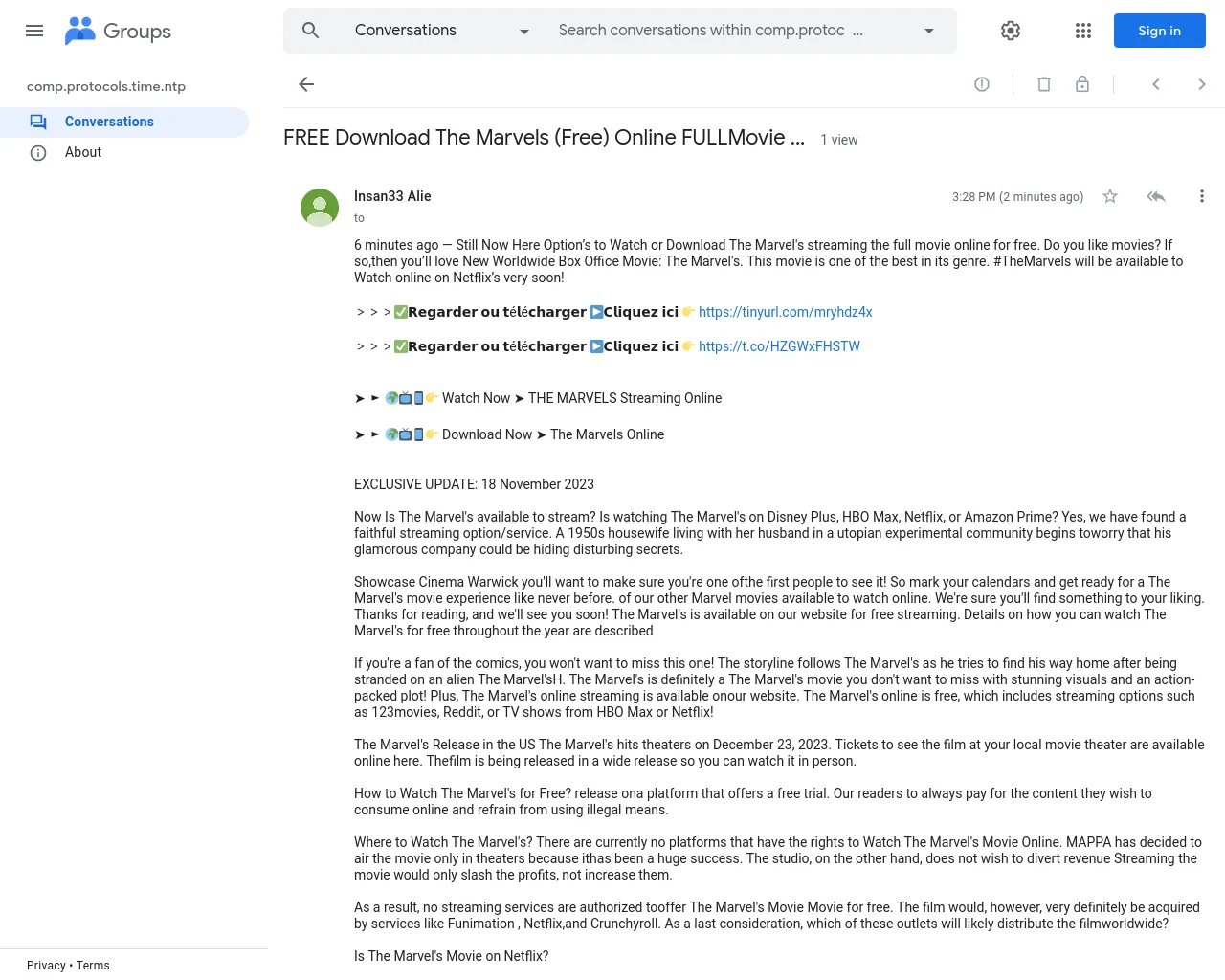The height and width of the screenshot is (980, 1225).
Task: Delete this conversation
Action: [x=1044, y=84]
